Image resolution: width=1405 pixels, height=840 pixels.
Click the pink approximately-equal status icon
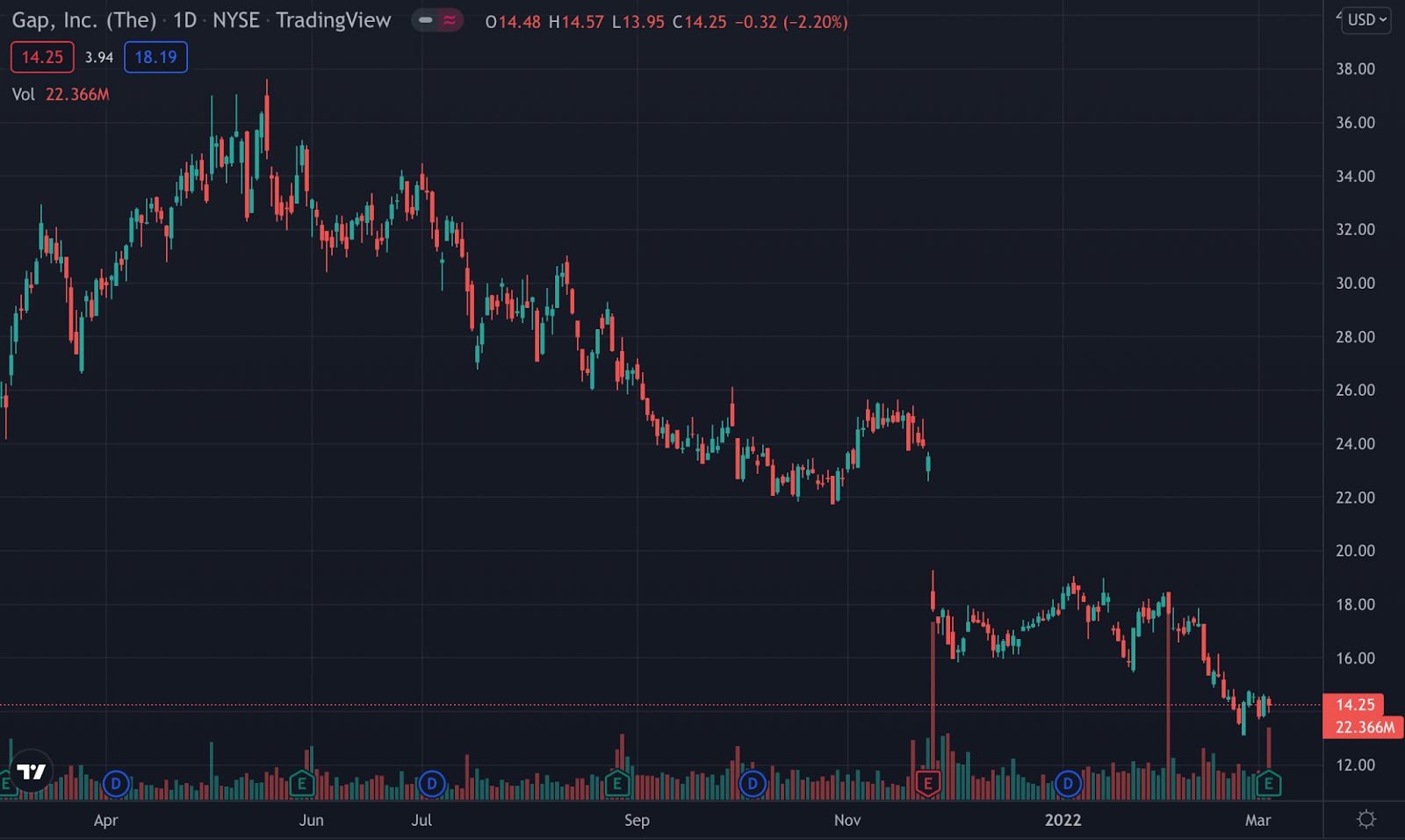pyautogui.click(x=450, y=20)
